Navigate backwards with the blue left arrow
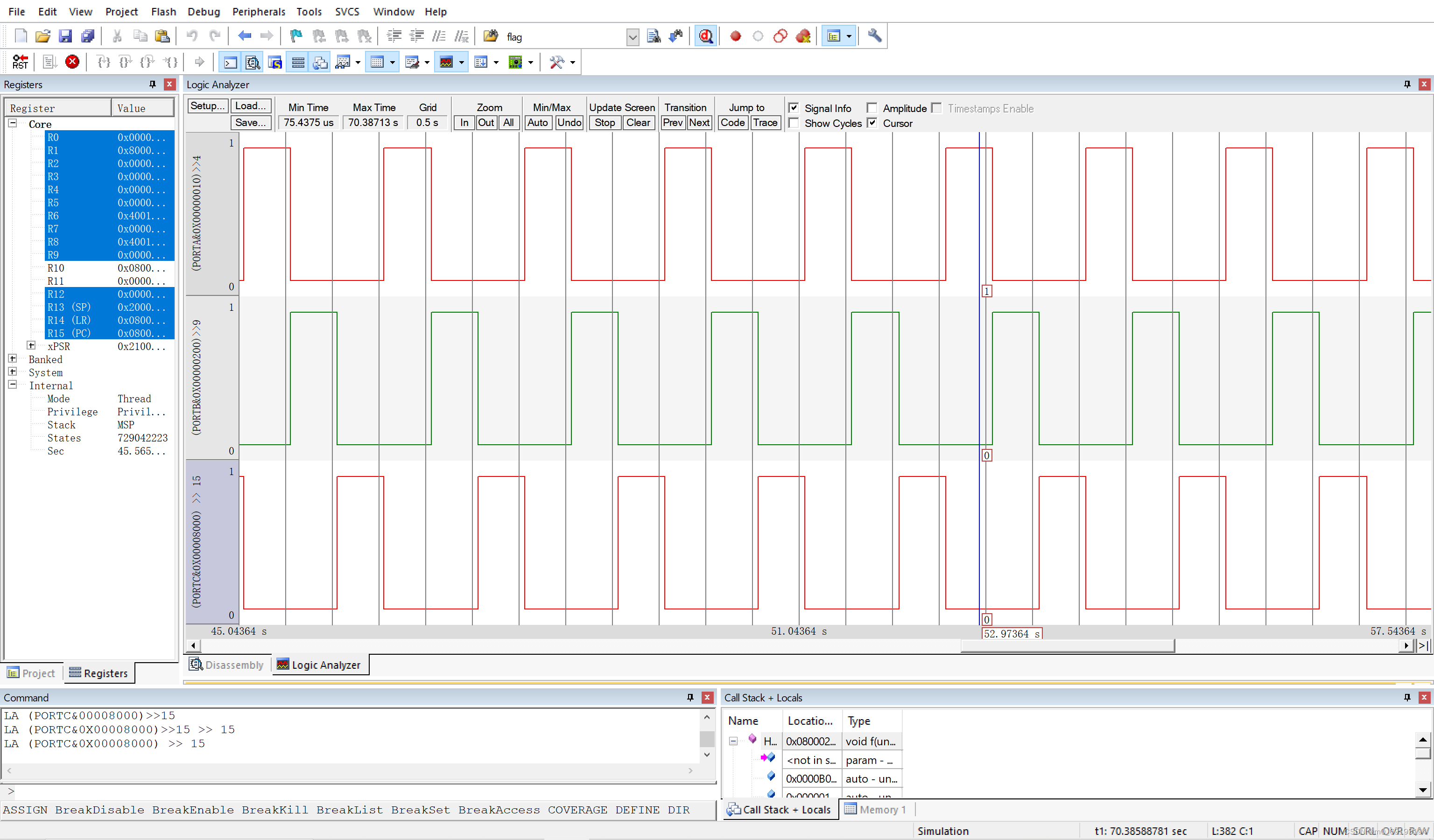 [x=245, y=36]
